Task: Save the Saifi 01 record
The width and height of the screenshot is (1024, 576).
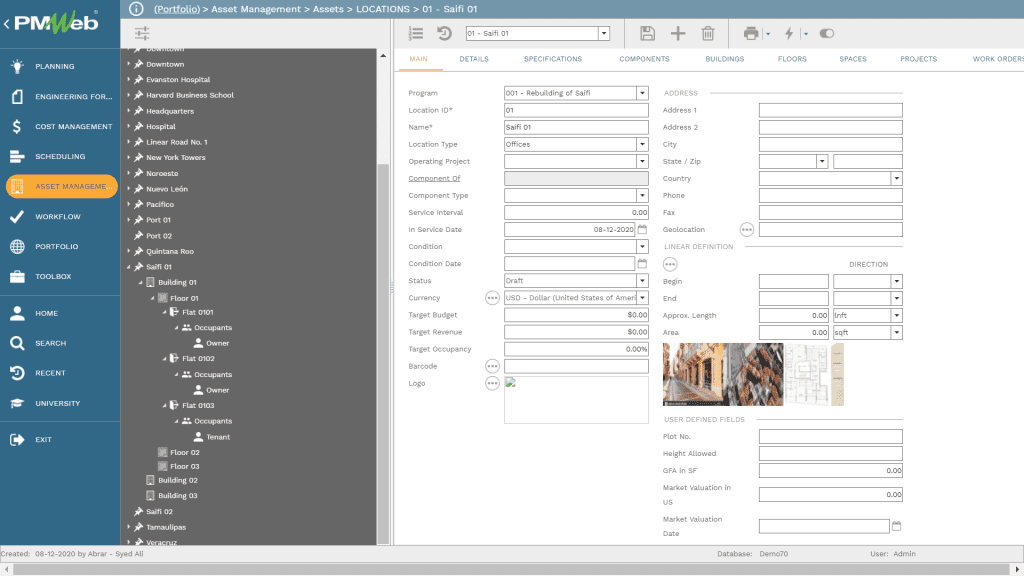Action: coord(647,33)
